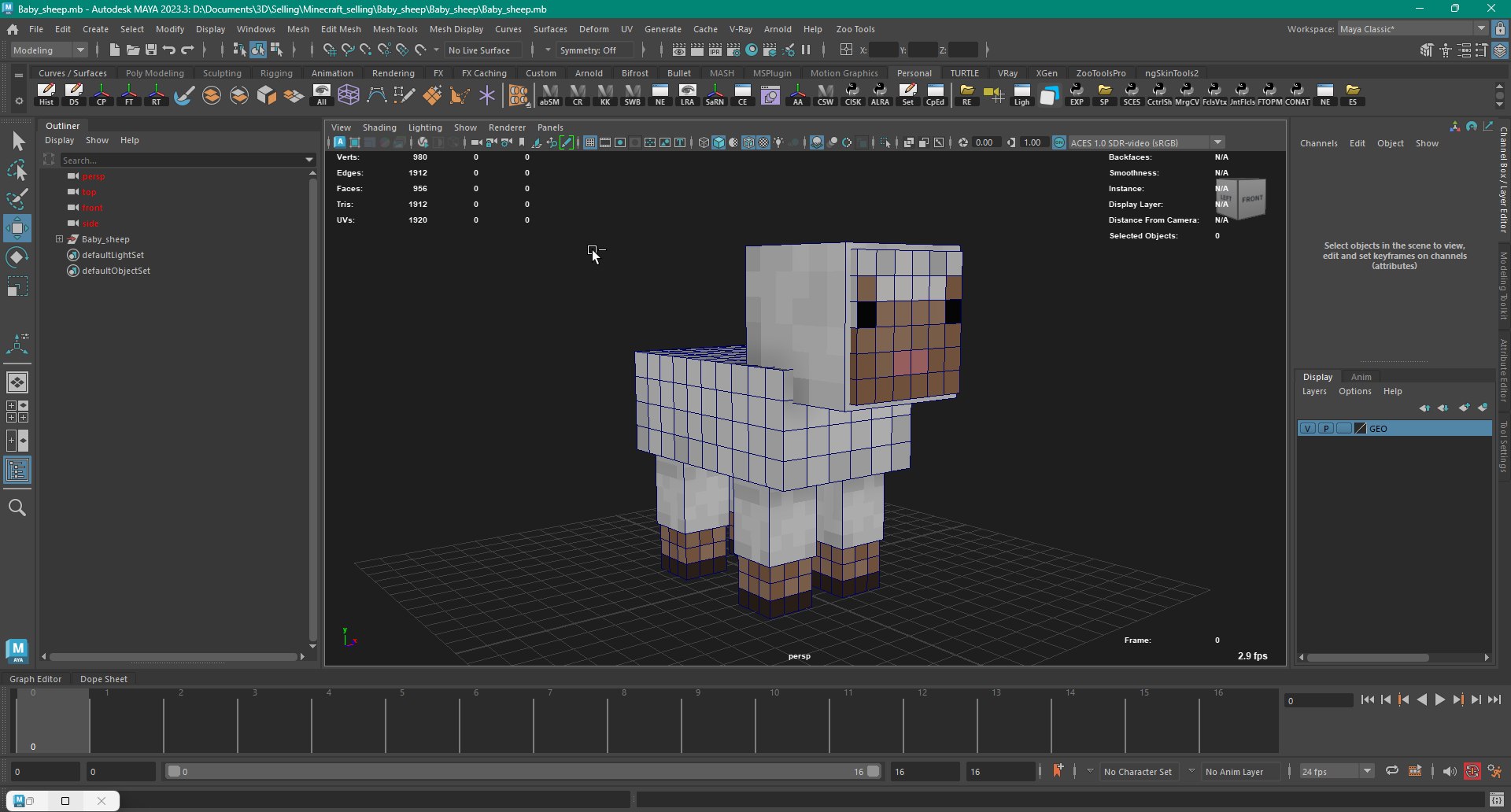The height and width of the screenshot is (812, 1511).
Task: Run the abSM shelf script
Action: point(550,94)
